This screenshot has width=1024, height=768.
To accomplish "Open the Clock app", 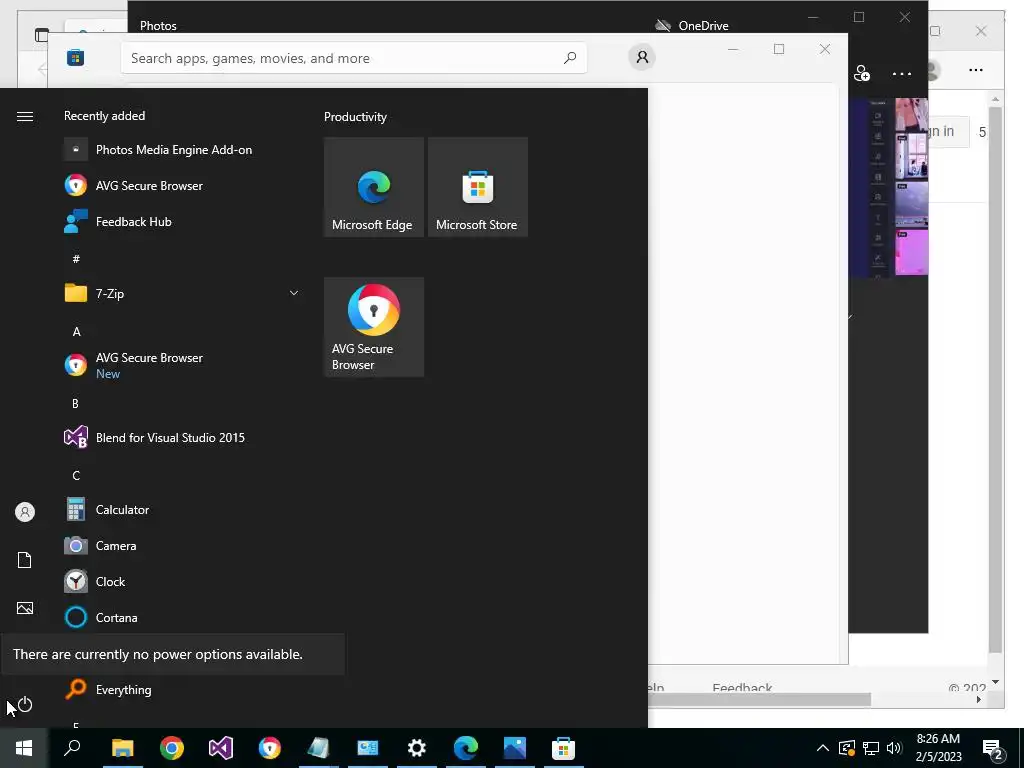I will [183, 581].
